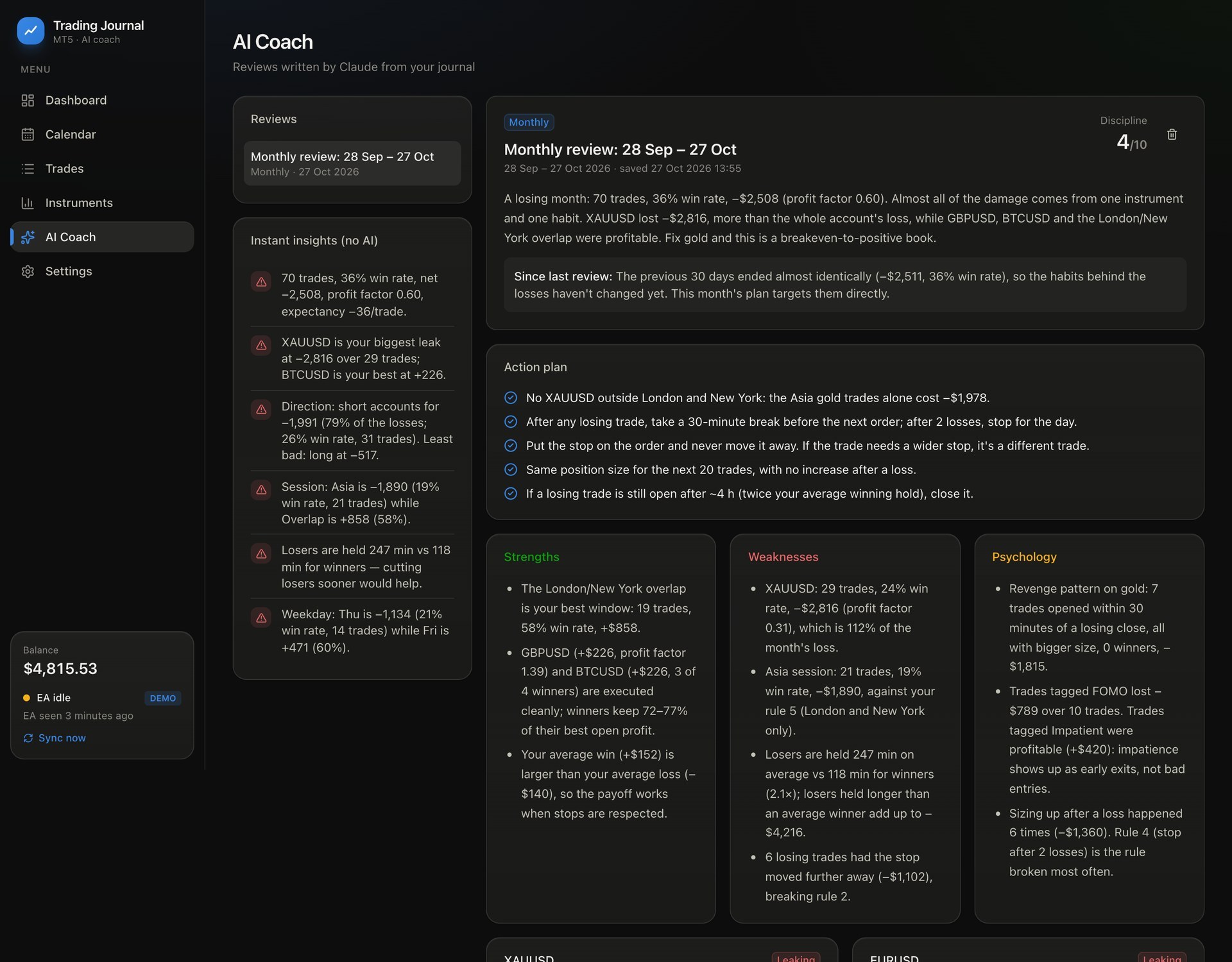
Task: Click the Monthly tag badge
Action: [529, 122]
